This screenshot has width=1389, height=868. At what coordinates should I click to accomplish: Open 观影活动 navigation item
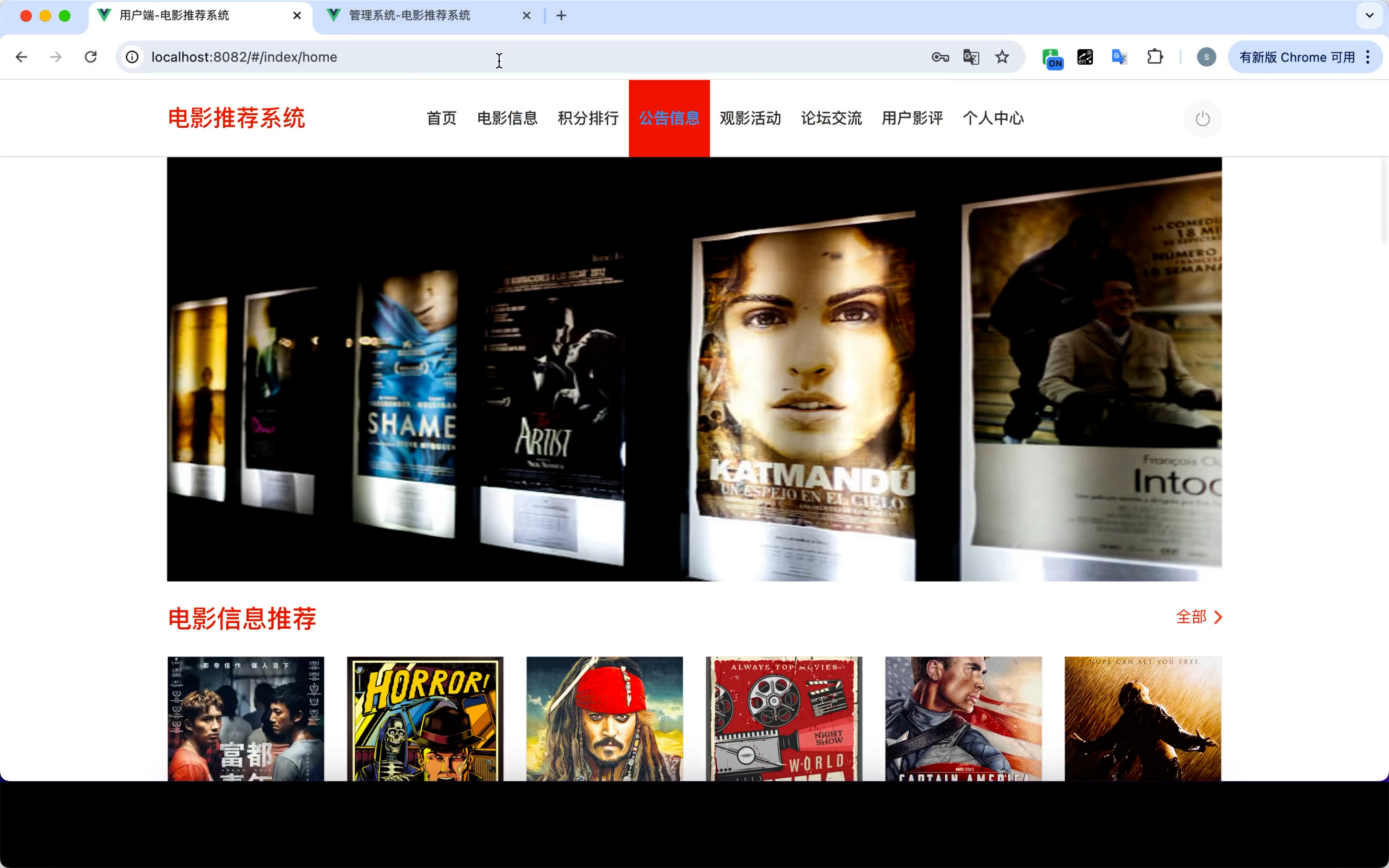tap(750, 118)
